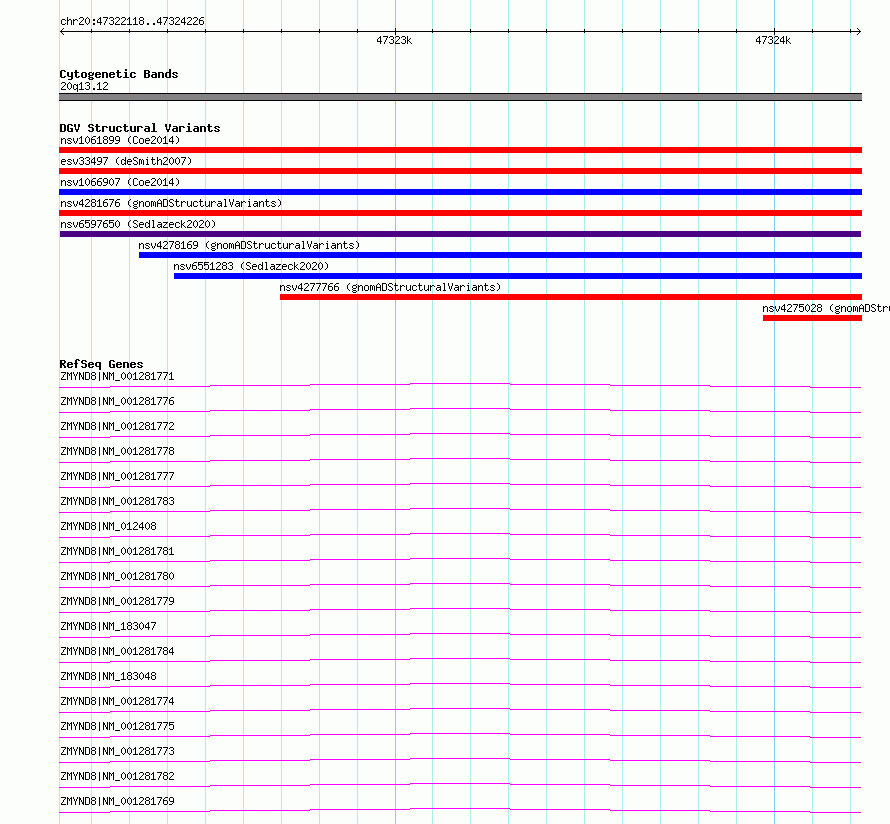Select the Cytogenetic Bands track title
Screen dimensions: 890x824
tap(119, 74)
